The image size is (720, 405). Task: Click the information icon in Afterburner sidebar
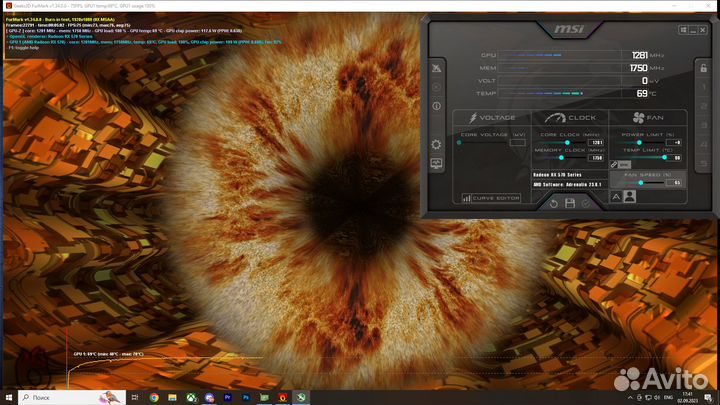pos(437,105)
